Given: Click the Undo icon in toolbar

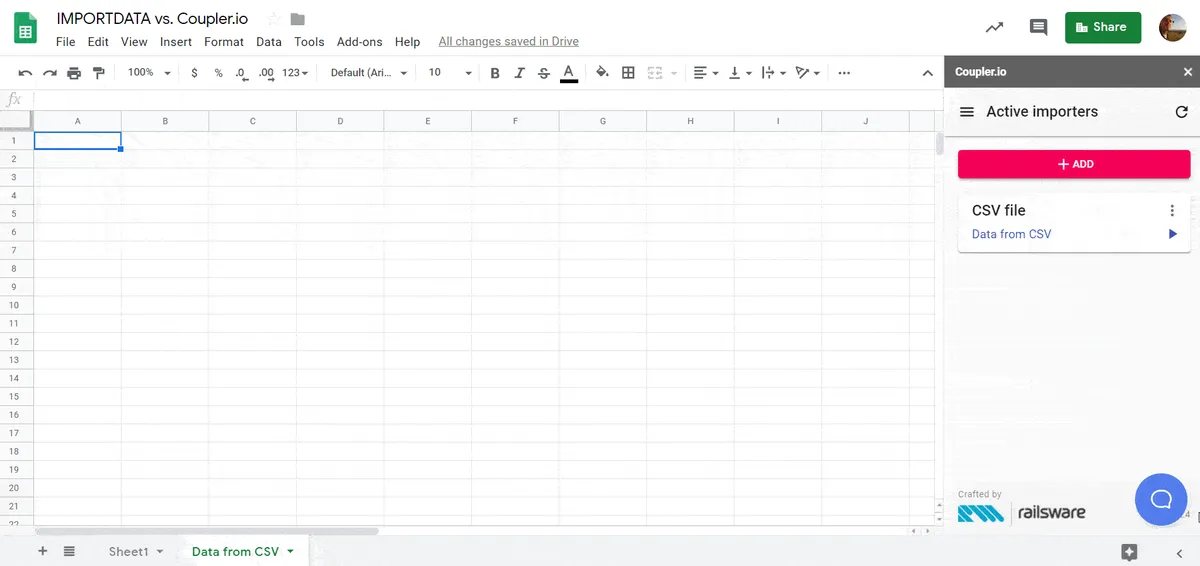Looking at the screenshot, I should [x=25, y=73].
